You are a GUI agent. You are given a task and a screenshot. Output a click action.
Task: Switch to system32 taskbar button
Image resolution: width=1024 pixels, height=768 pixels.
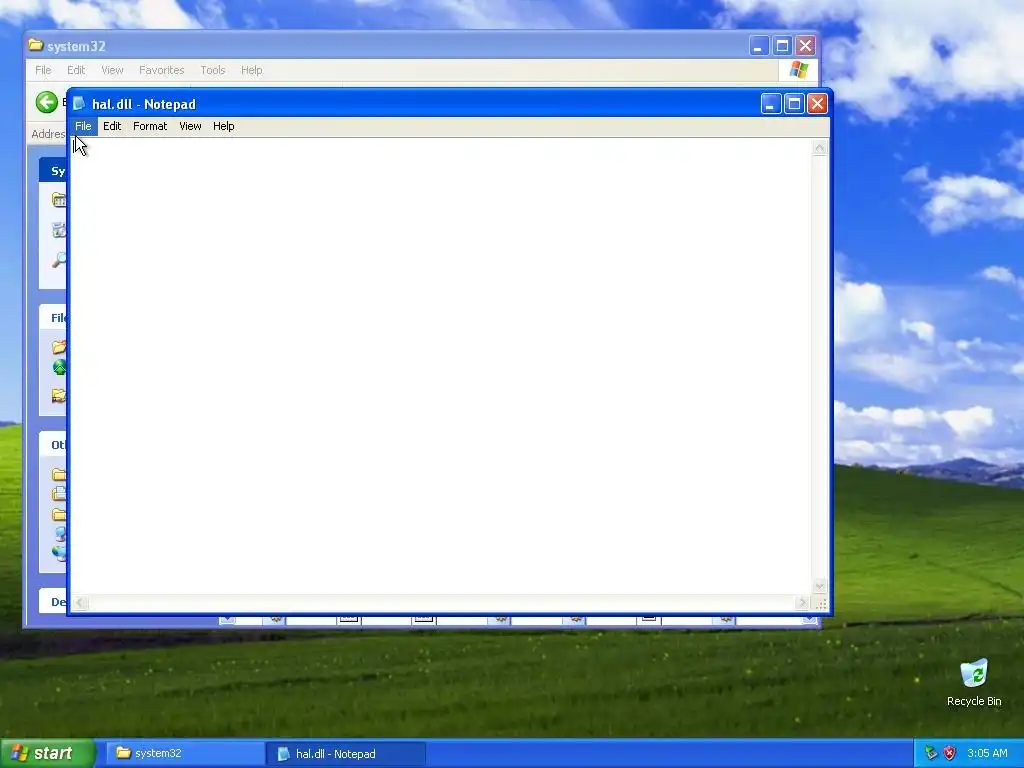point(185,753)
